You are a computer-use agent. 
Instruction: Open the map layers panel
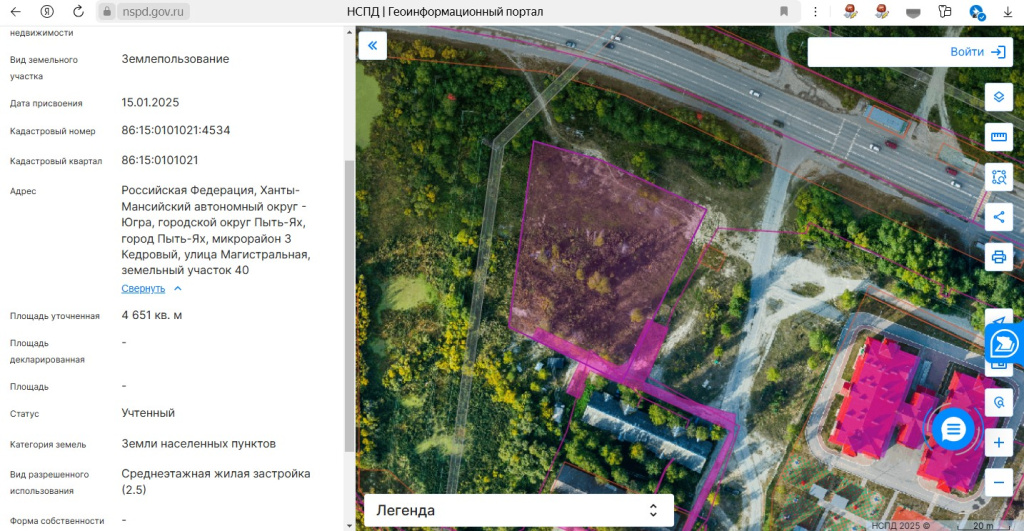pyautogui.click(x=999, y=97)
